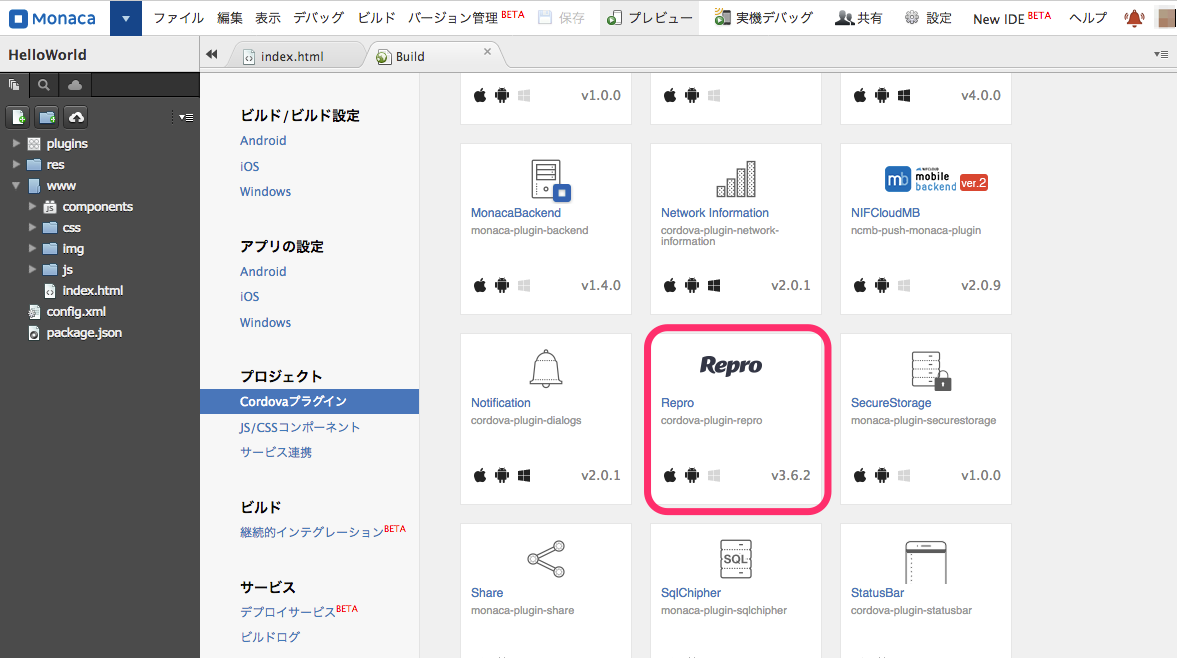Open Windows under ビルド/ビルド設定

click(265, 191)
